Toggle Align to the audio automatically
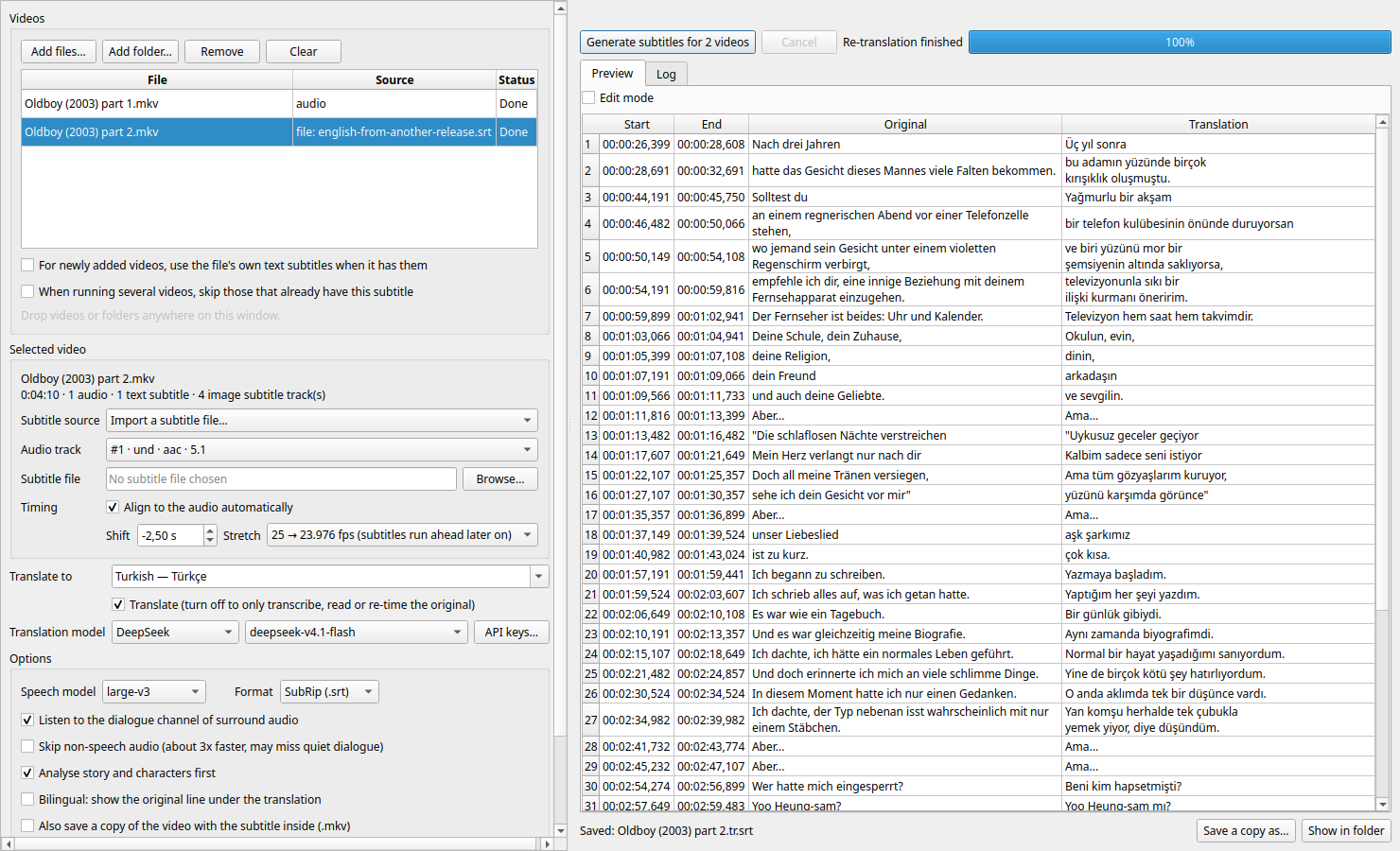 (x=113, y=508)
